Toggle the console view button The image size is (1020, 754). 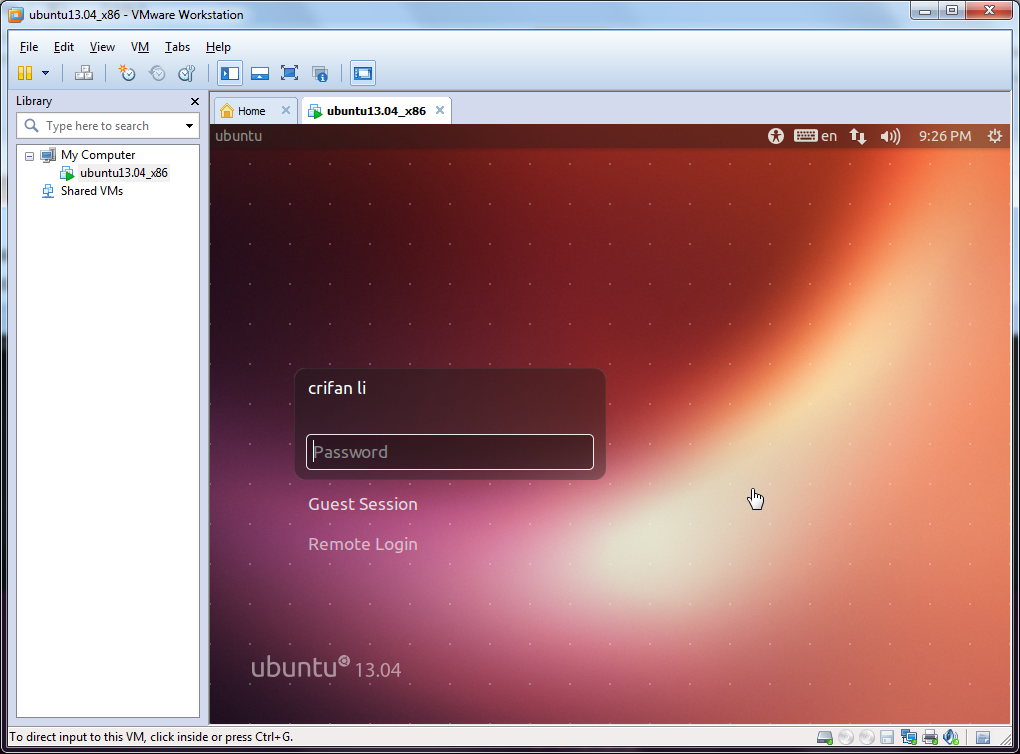tap(362, 73)
